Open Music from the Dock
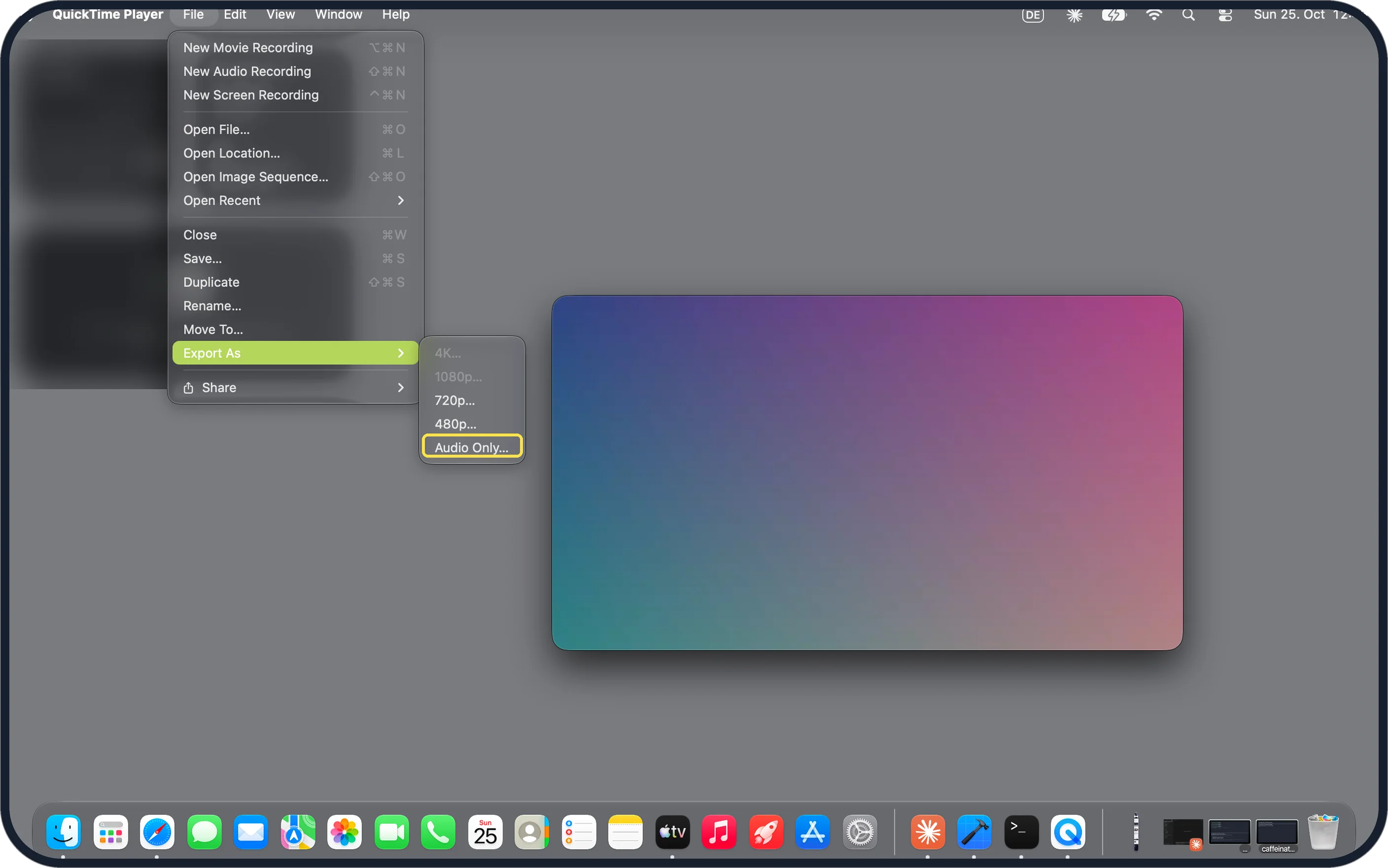This screenshot has height=868, width=1388. point(719,831)
